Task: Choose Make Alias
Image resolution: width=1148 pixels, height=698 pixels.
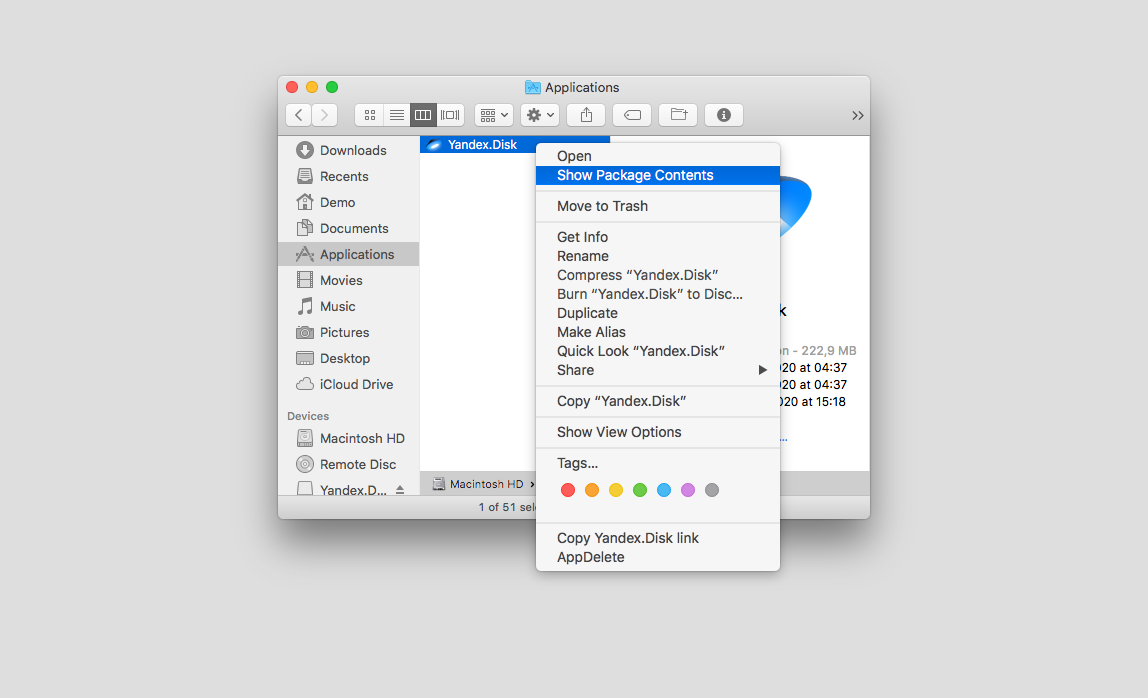Action: tap(657, 333)
